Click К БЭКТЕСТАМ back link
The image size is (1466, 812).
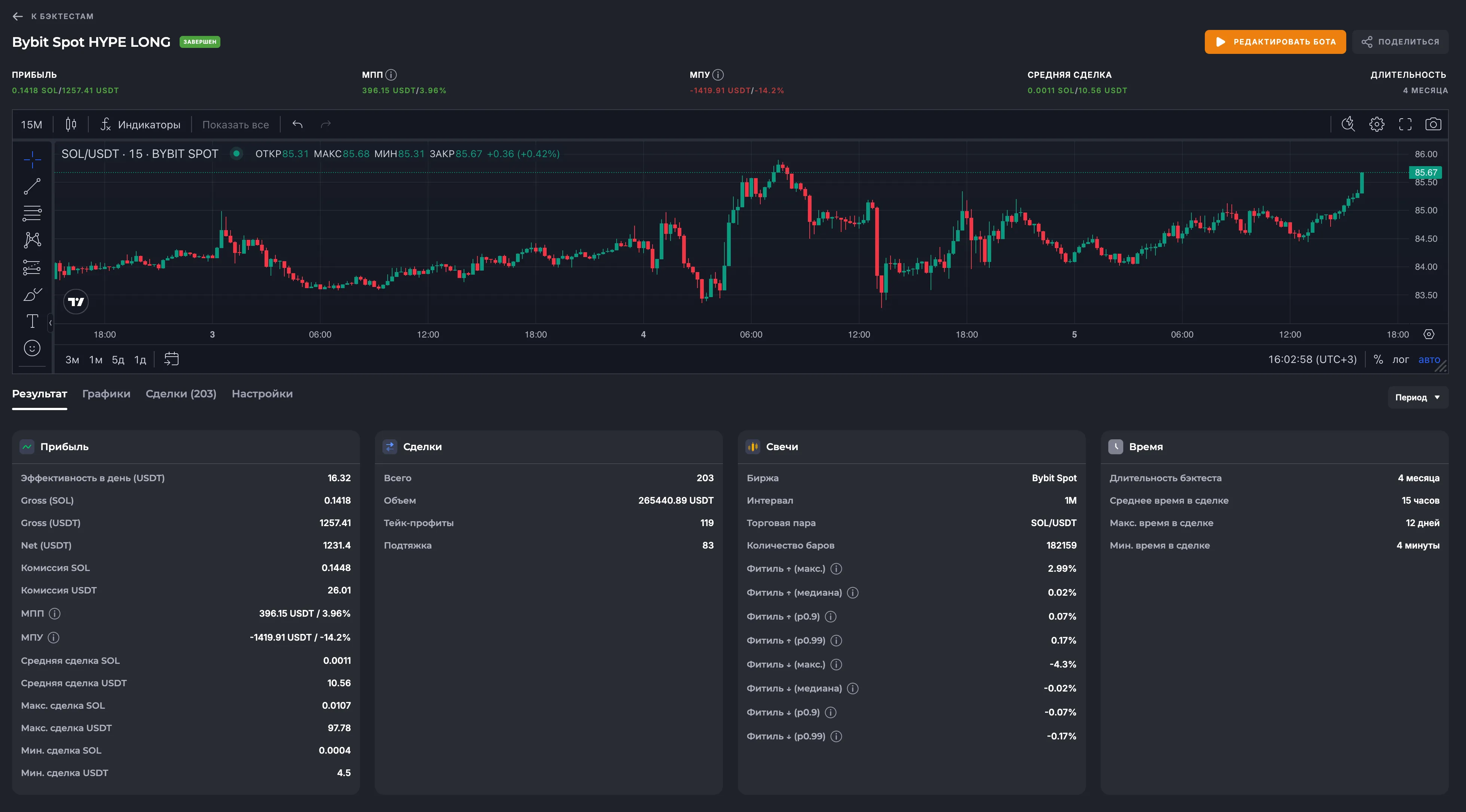(62, 16)
